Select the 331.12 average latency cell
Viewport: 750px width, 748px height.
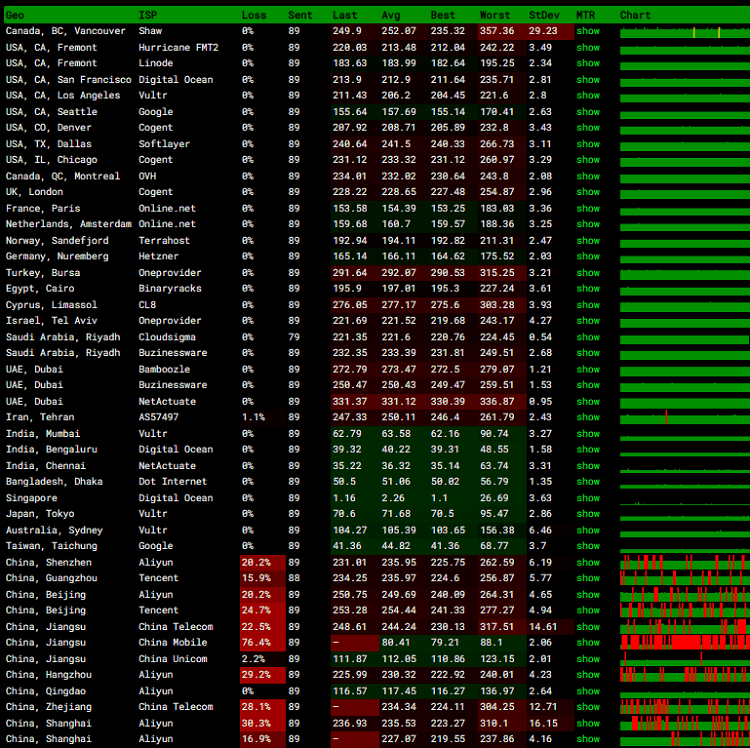(403, 402)
